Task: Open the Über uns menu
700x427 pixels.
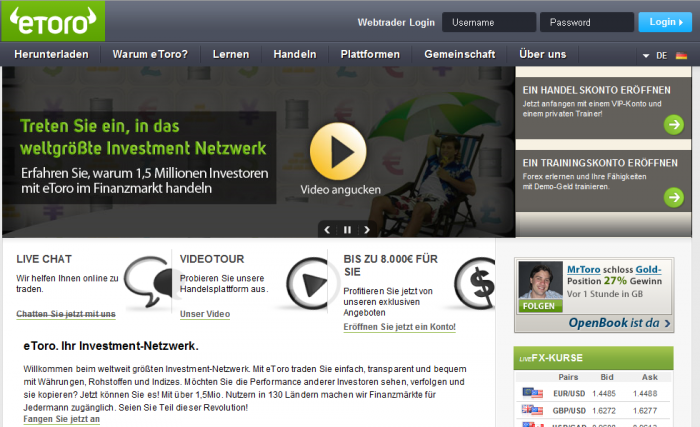Action: tap(543, 54)
